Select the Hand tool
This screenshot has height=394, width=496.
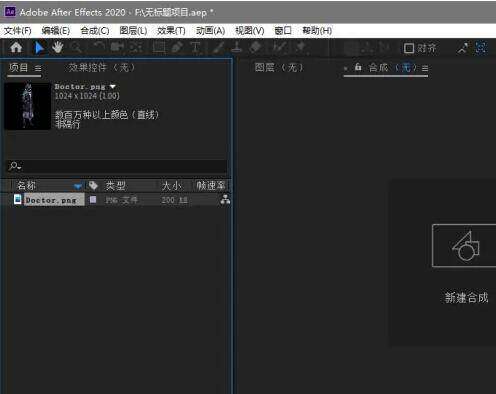(x=58, y=48)
